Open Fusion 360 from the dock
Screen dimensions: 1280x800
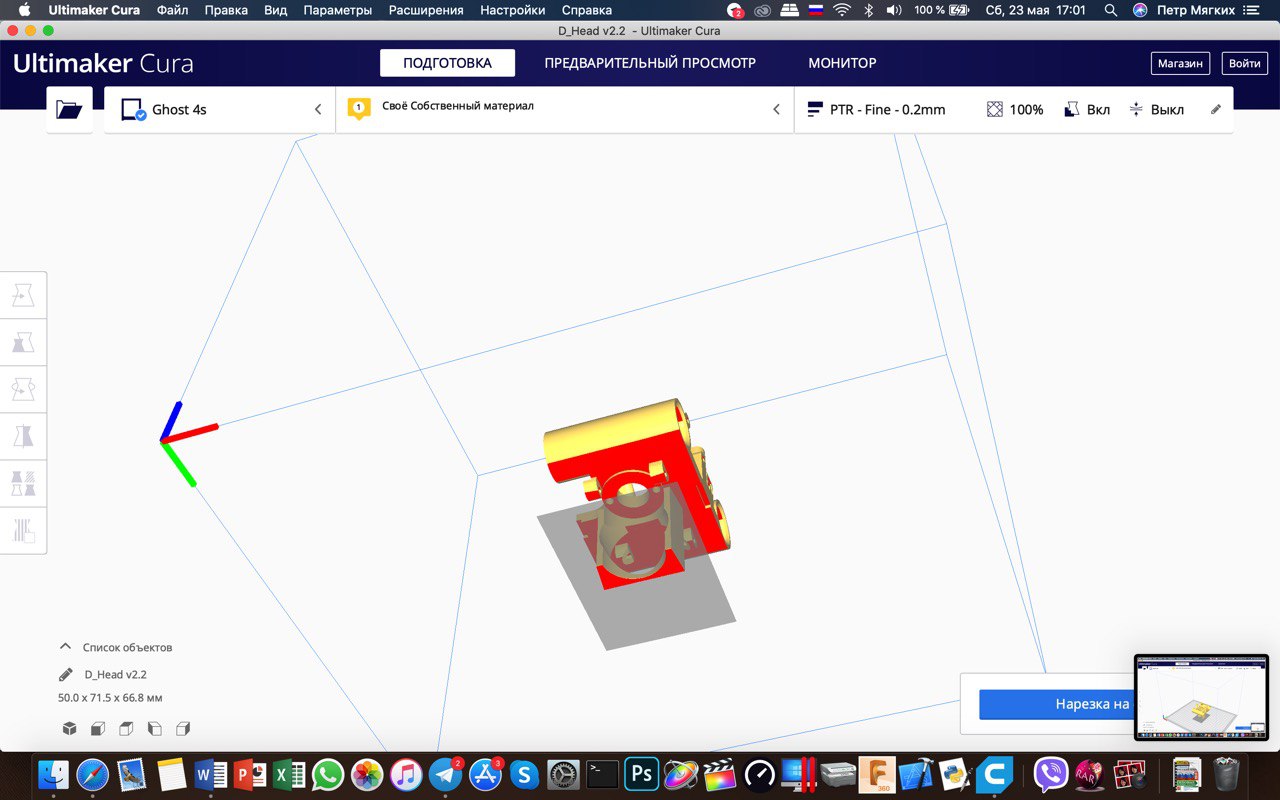click(877, 774)
